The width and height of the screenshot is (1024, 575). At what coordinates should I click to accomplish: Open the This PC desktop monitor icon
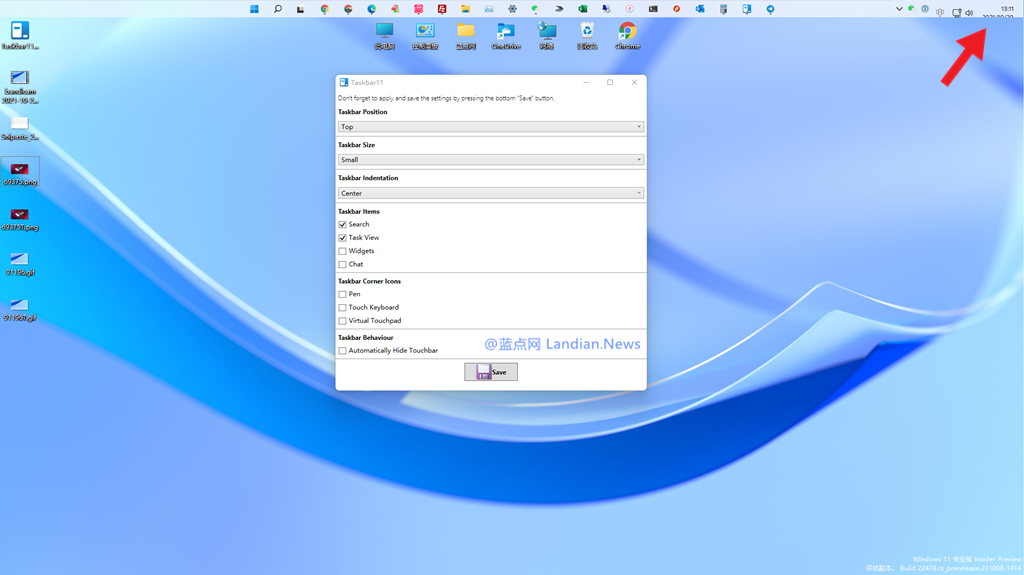385,36
